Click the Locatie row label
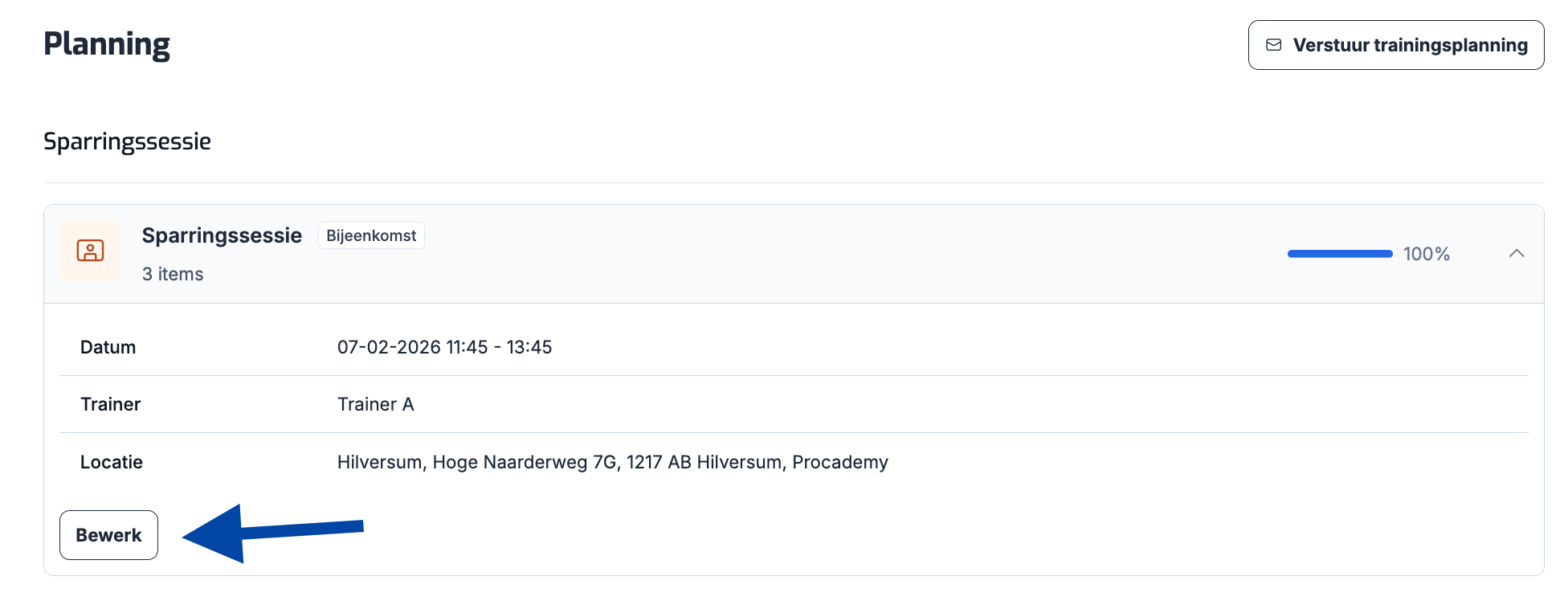 tap(112, 462)
